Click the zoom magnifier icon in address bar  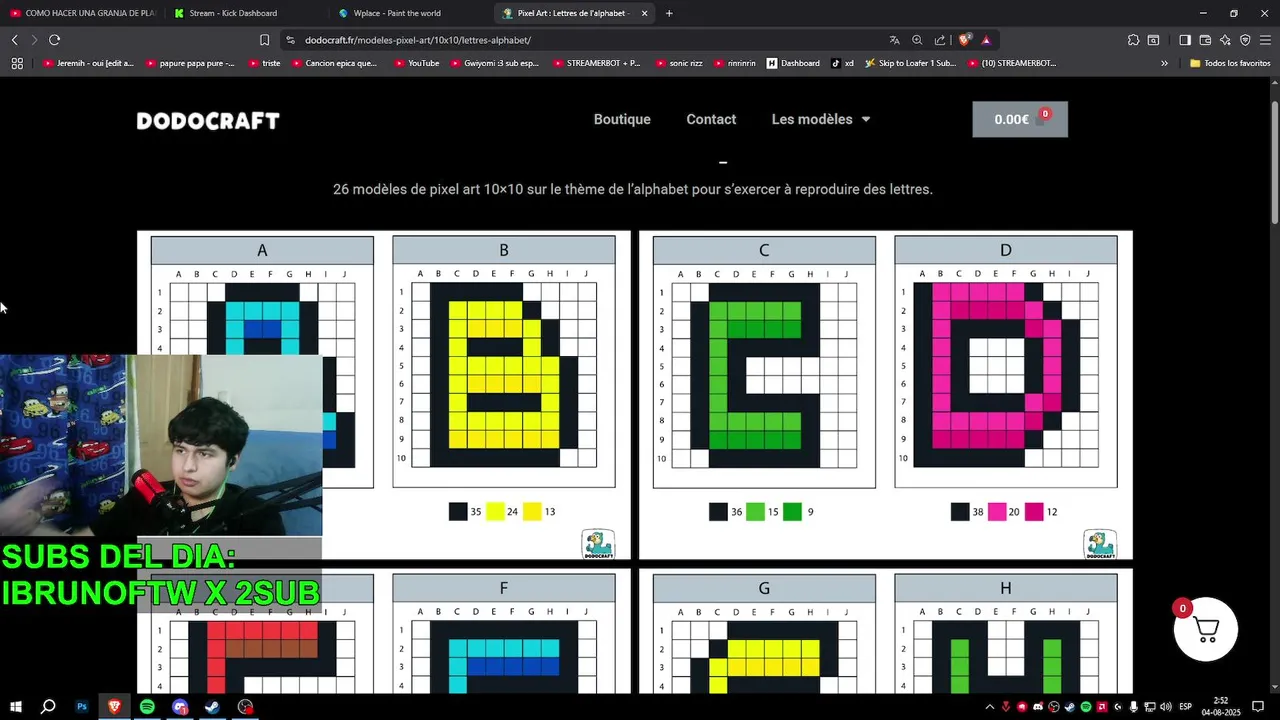[917, 40]
